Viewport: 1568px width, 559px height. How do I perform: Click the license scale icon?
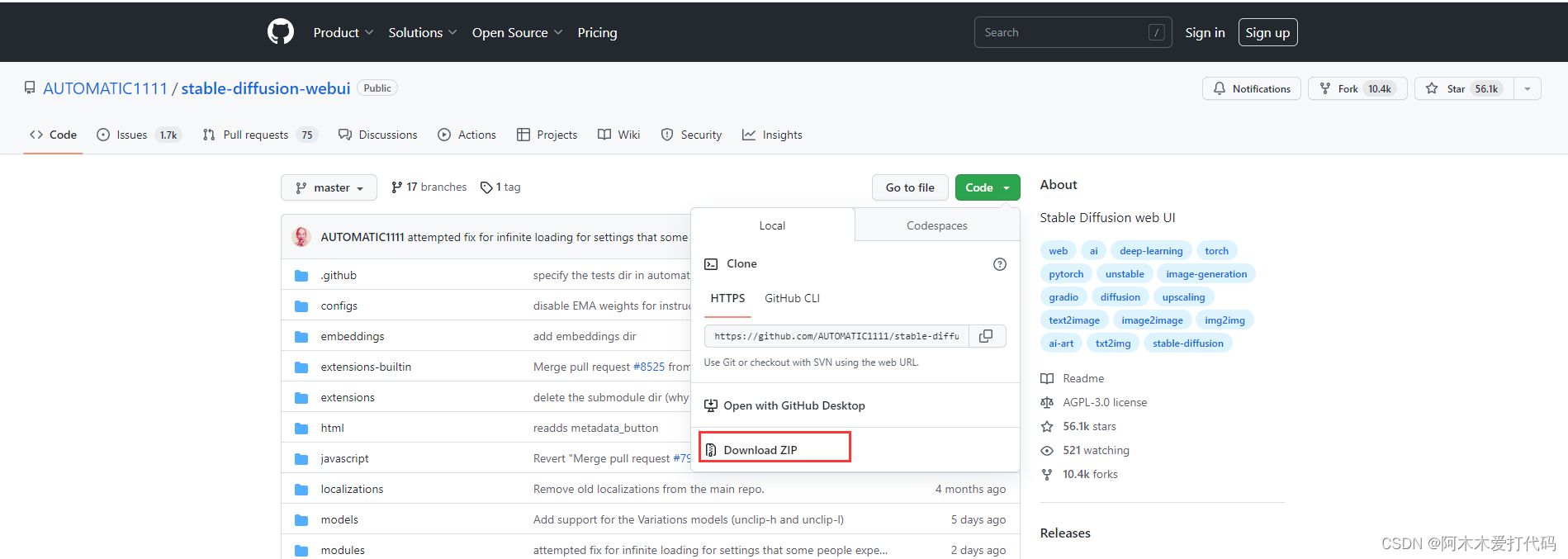tap(1047, 402)
